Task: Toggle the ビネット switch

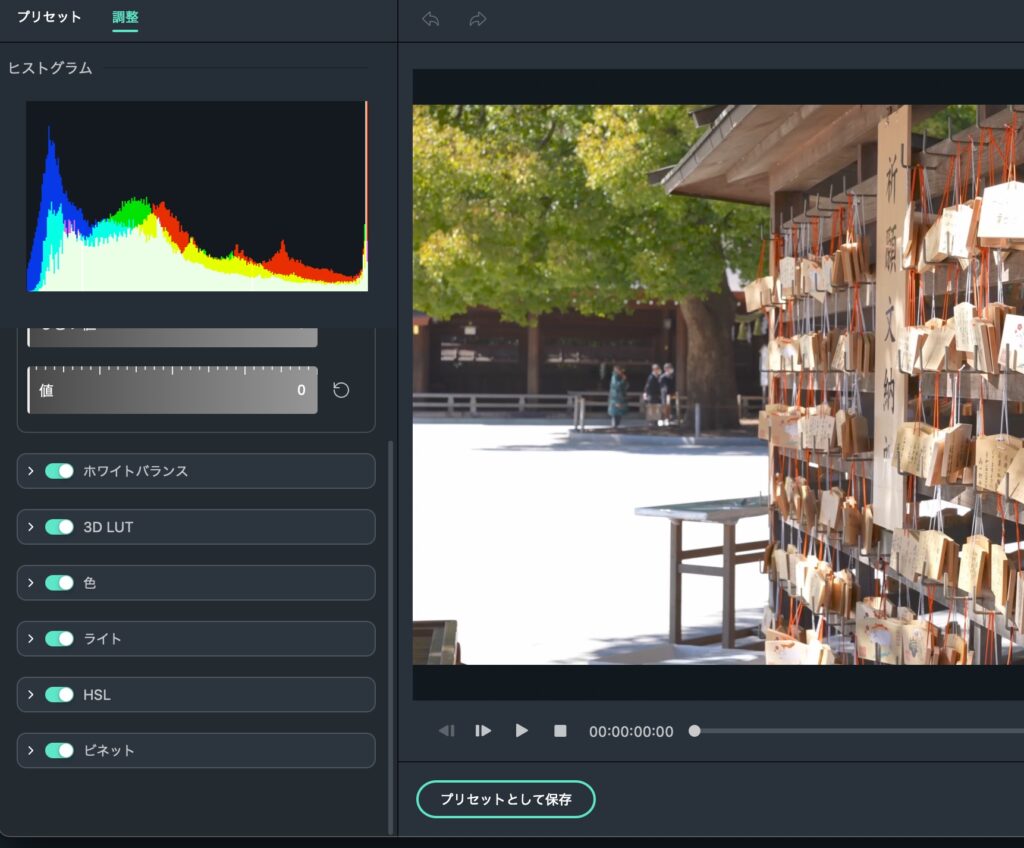Action: click(x=59, y=750)
